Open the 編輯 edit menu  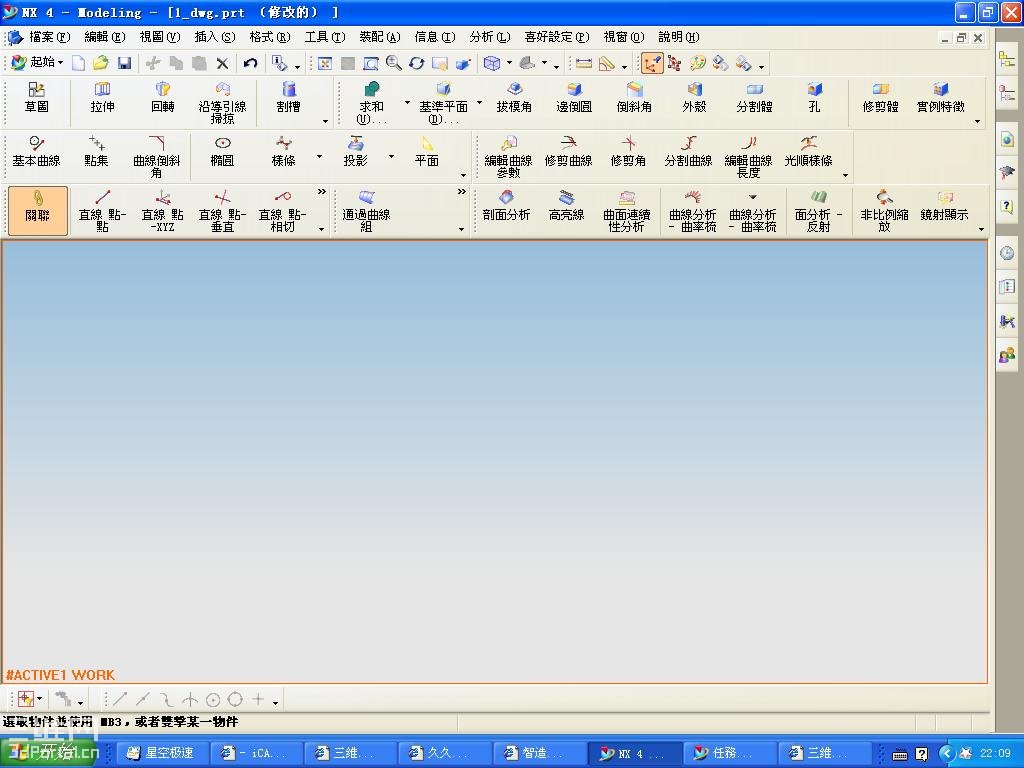tap(104, 37)
